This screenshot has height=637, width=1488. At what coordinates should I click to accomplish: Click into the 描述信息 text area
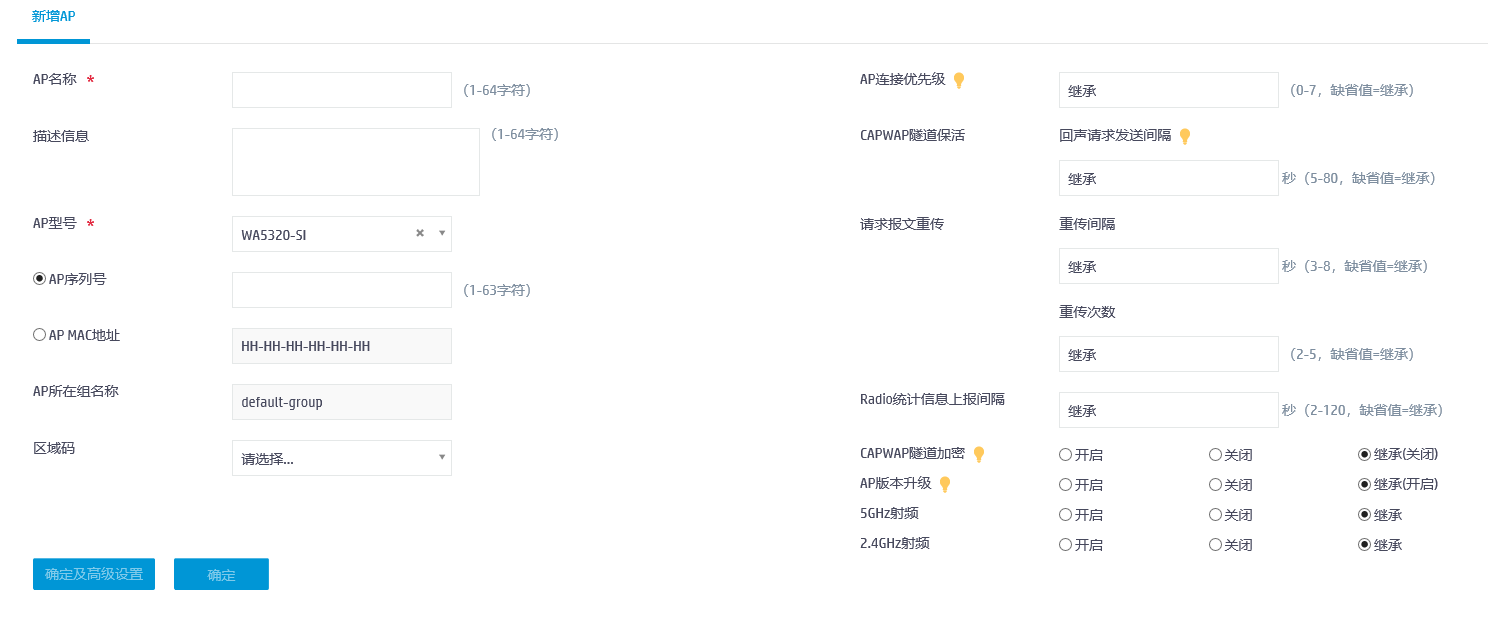point(356,162)
